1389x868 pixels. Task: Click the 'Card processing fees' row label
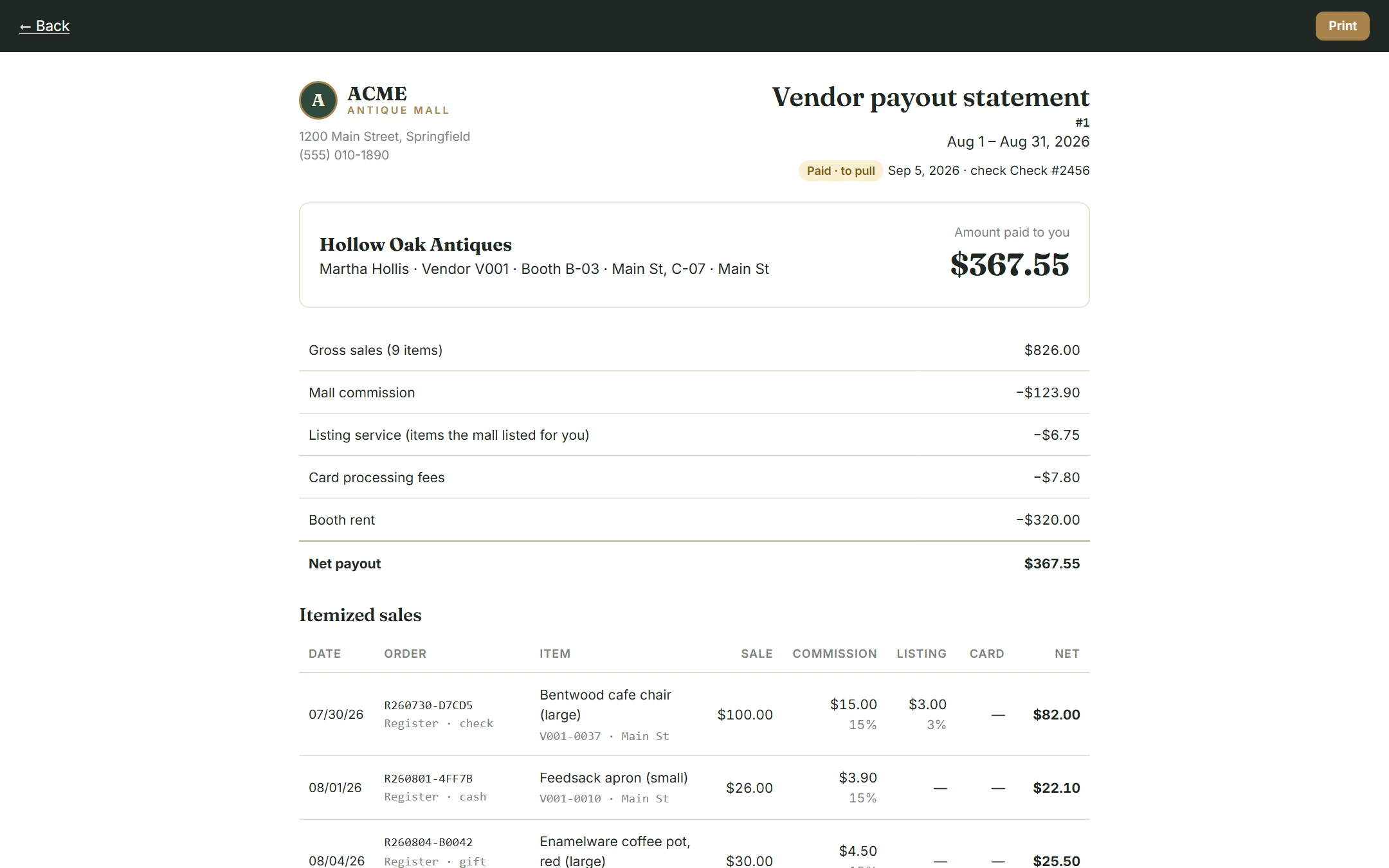tap(376, 477)
